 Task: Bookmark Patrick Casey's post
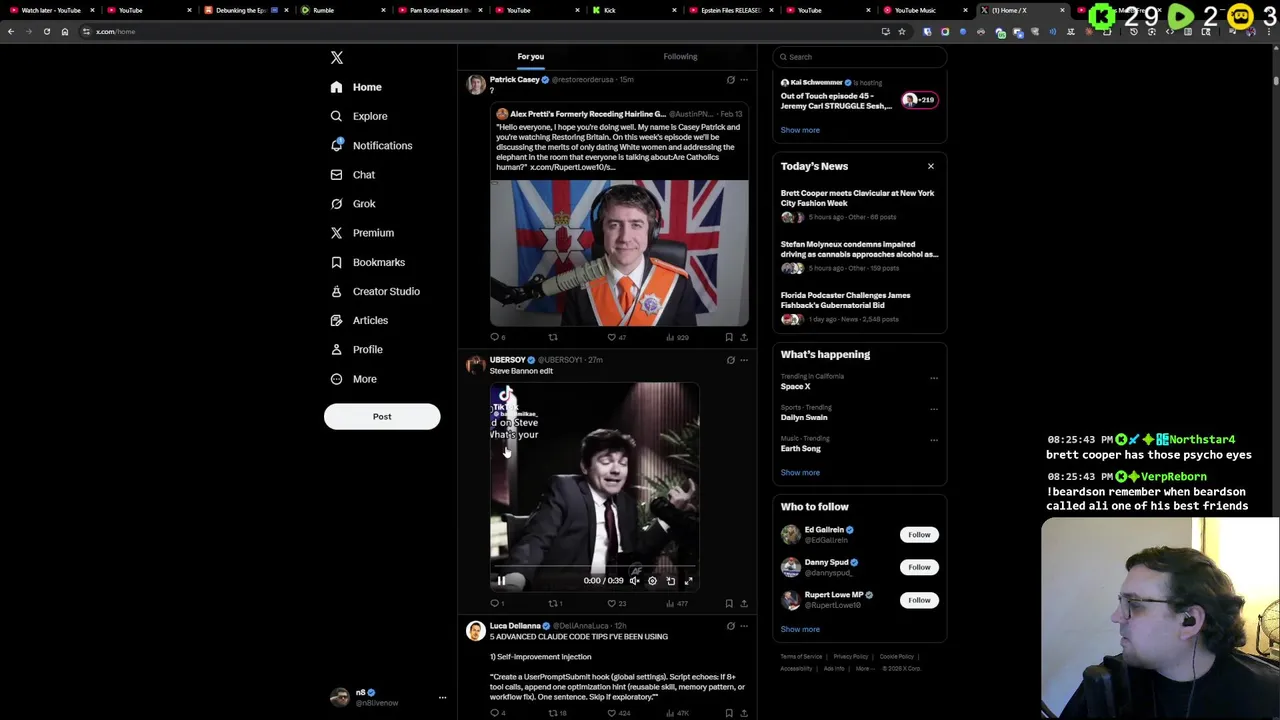729,337
